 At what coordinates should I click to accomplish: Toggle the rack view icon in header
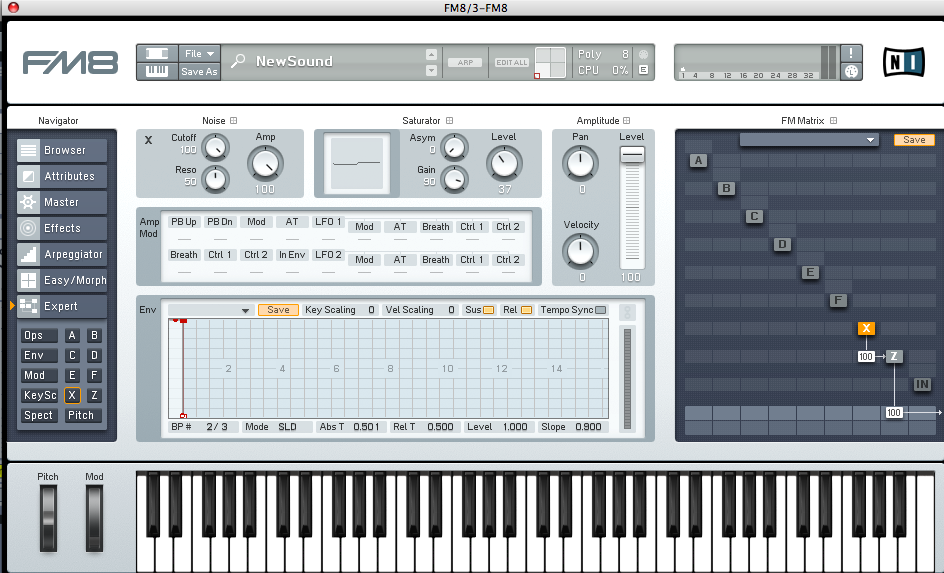click(157, 53)
